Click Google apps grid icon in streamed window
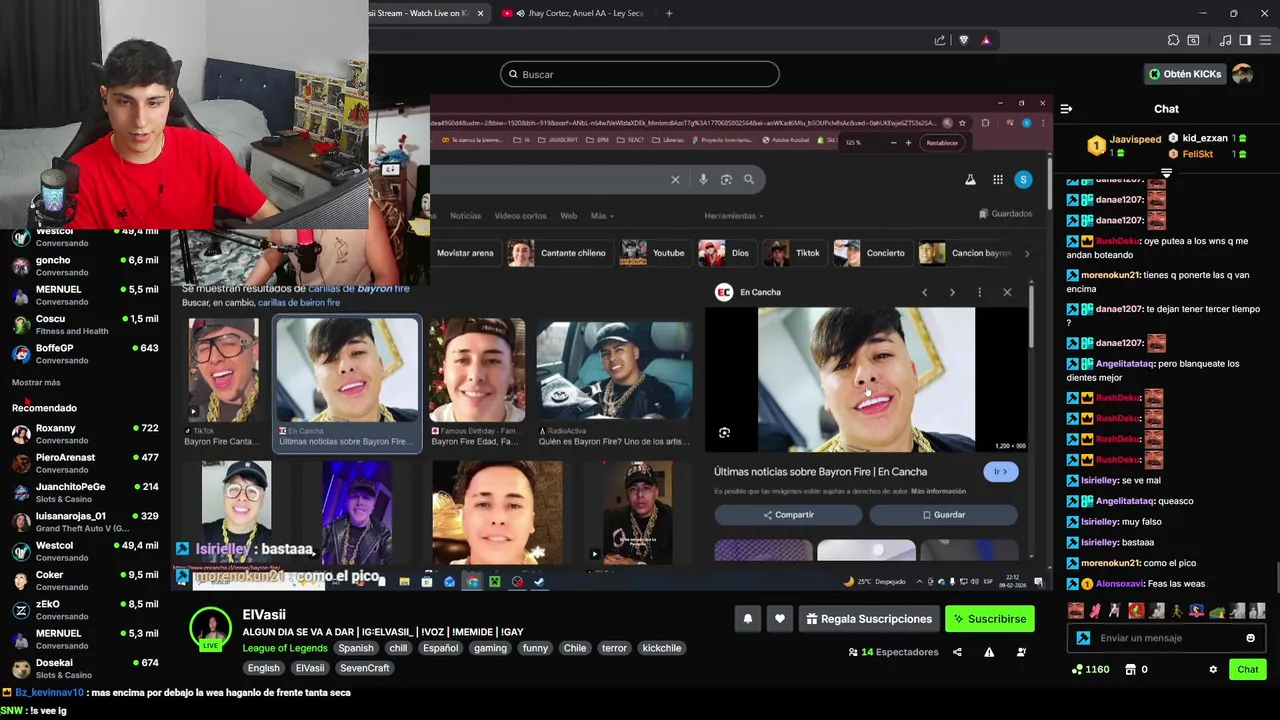The image size is (1280, 720). click(997, 179)
